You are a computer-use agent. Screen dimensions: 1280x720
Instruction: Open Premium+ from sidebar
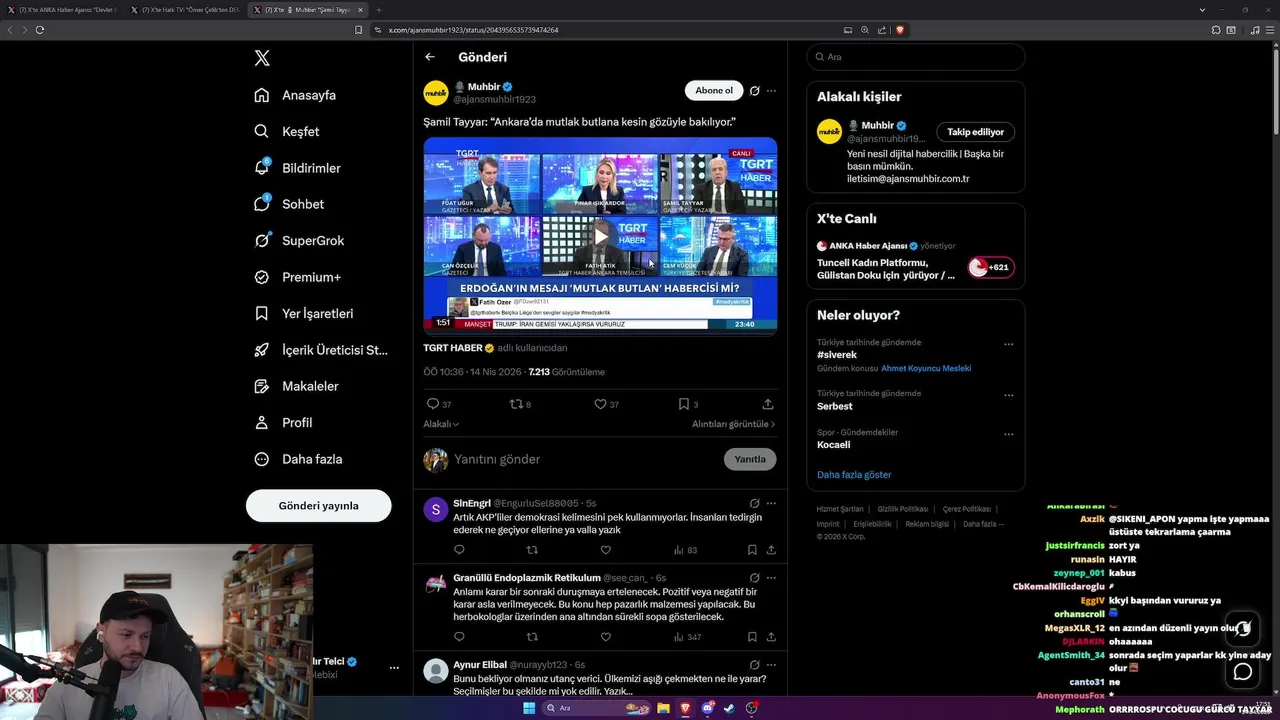pyautogui.click(x=298, y=277)
